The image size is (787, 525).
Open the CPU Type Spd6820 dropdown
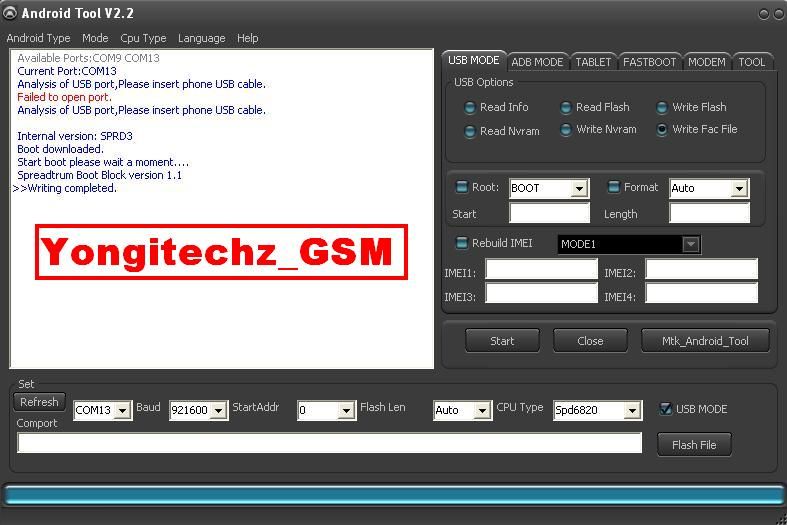631,411
